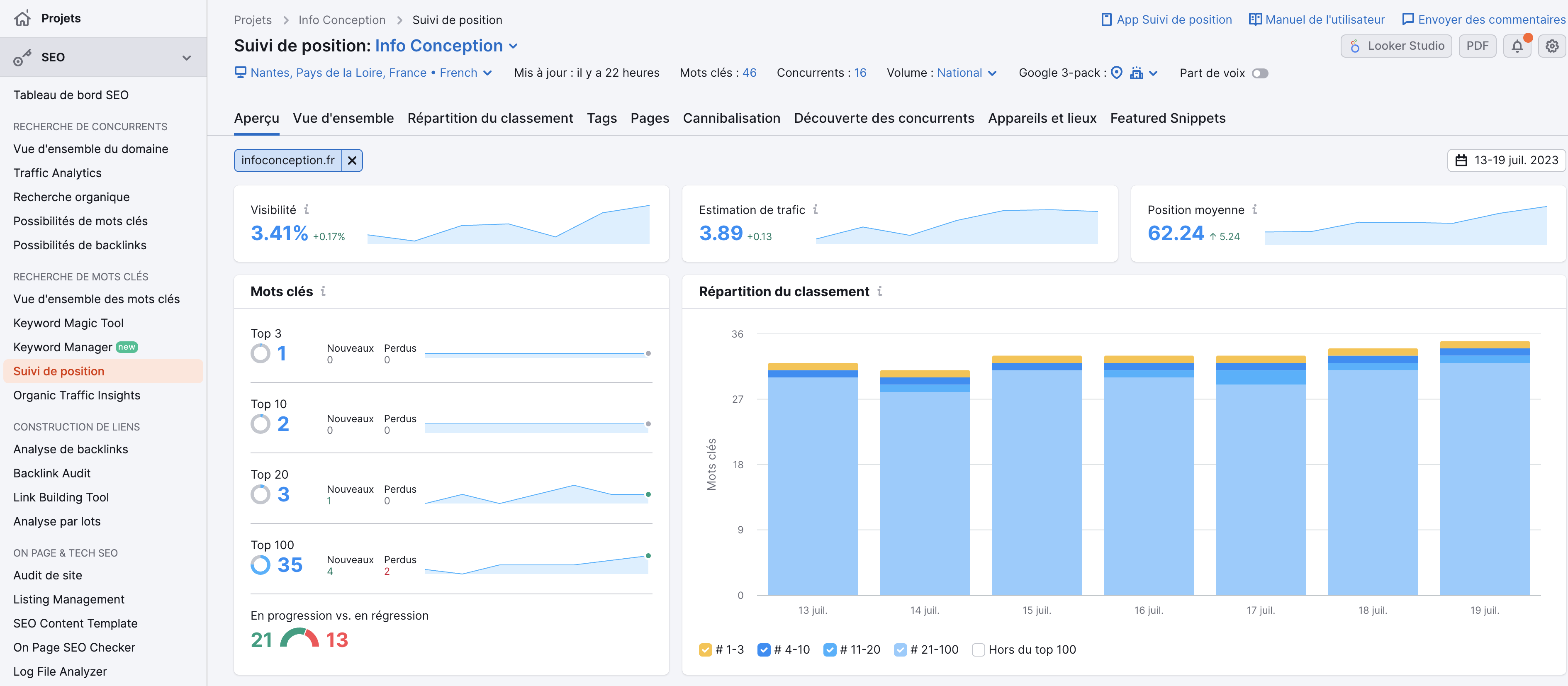Collapse the SEO sidebar section chevron
Screen dimensions: 1568x686
click(x=187, y=58)
